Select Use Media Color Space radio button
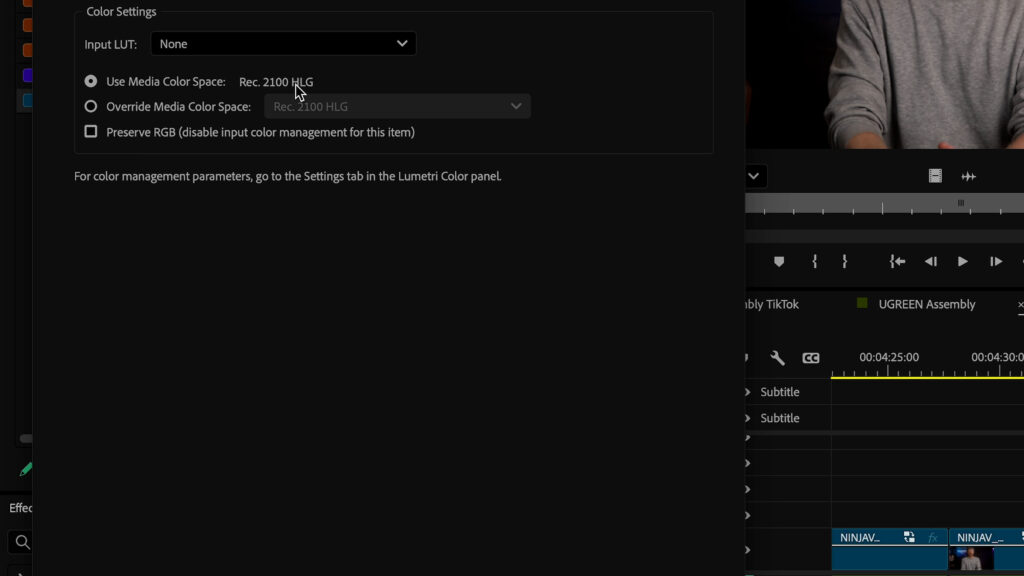Viewport: 1024px width, 576px height. (91, 81)
